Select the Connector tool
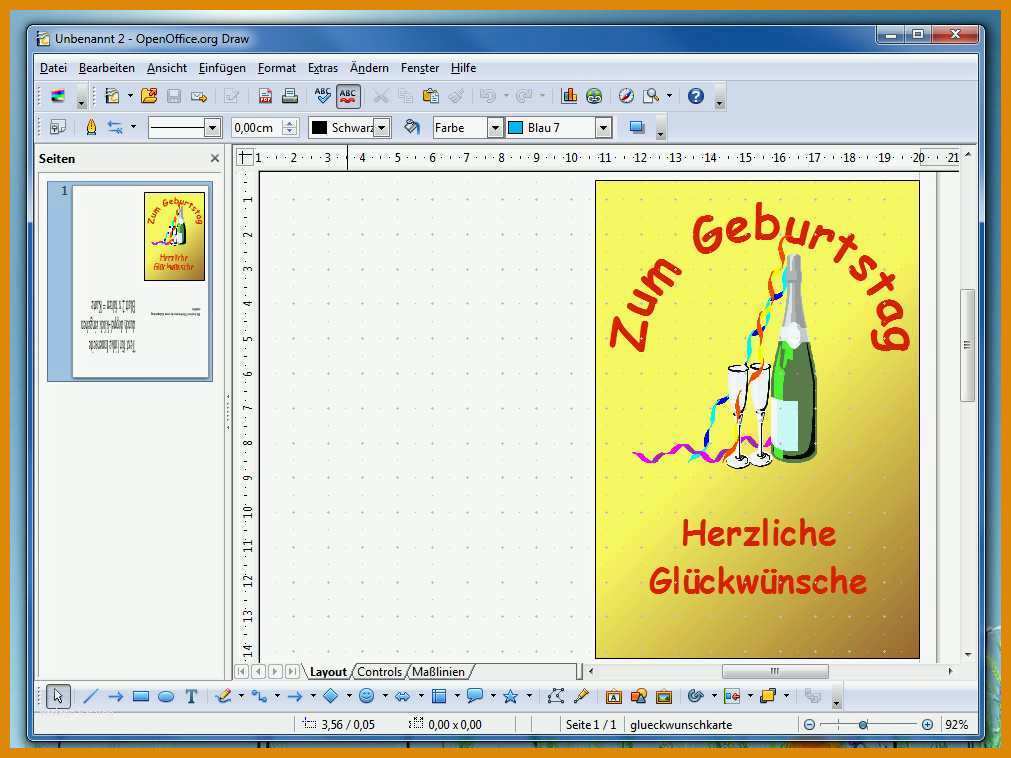The width and height of the screenshot is (1011, 758). (259, 696)
